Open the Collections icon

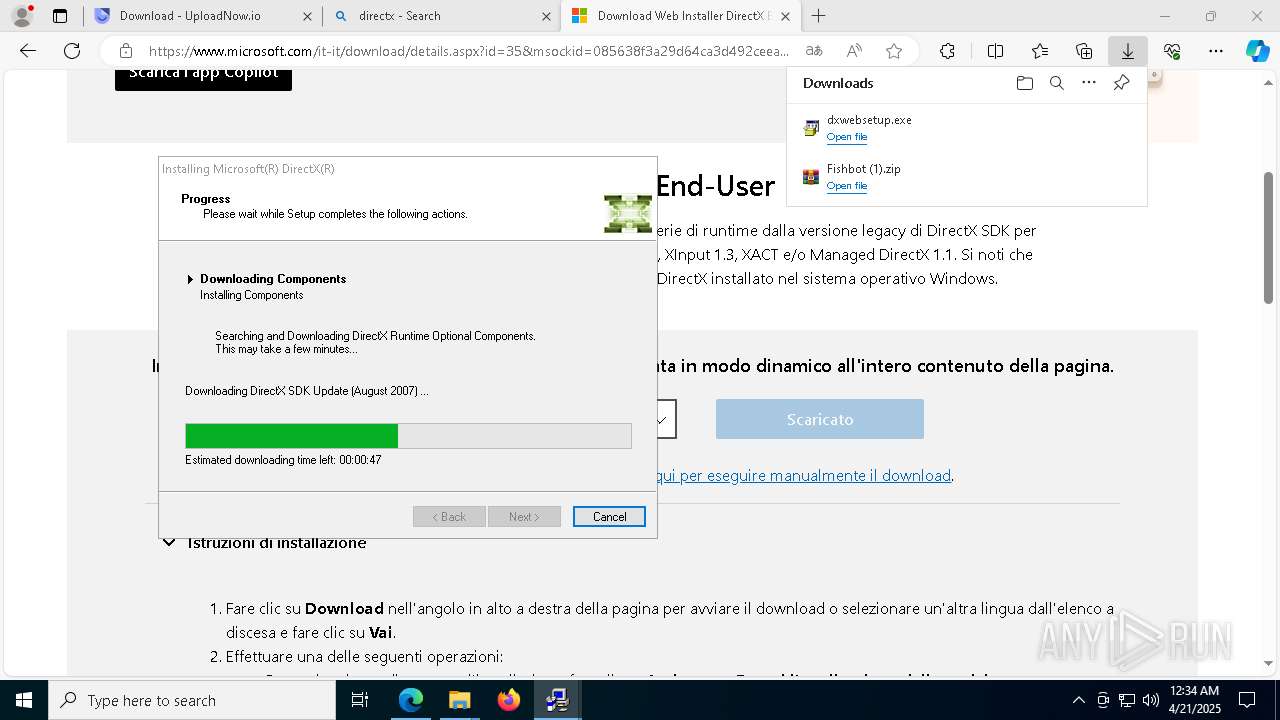[x=1084, y=51]
